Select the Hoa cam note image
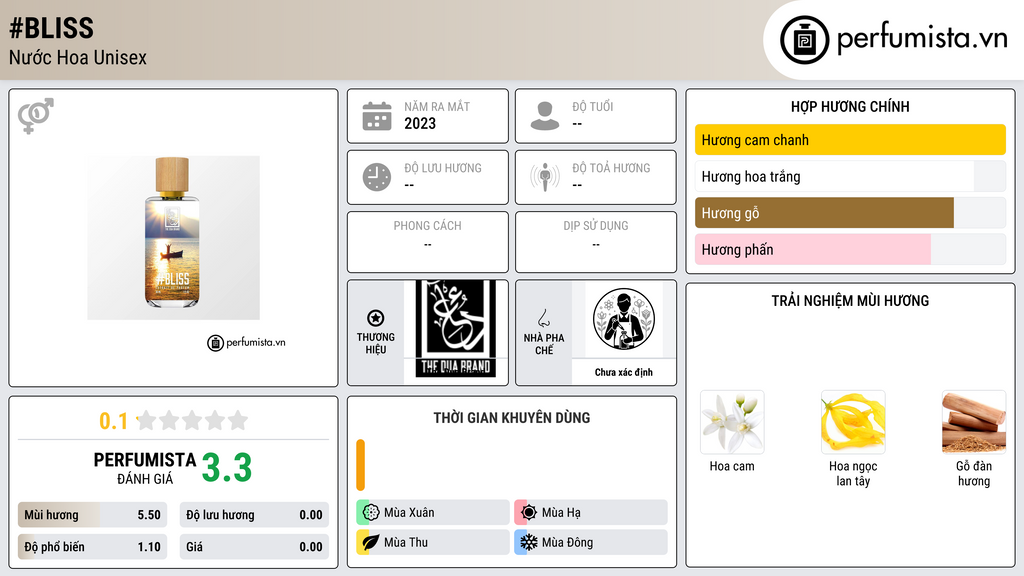The height and width of the screenshot is (576, 1024). click(x=732, y=423)
